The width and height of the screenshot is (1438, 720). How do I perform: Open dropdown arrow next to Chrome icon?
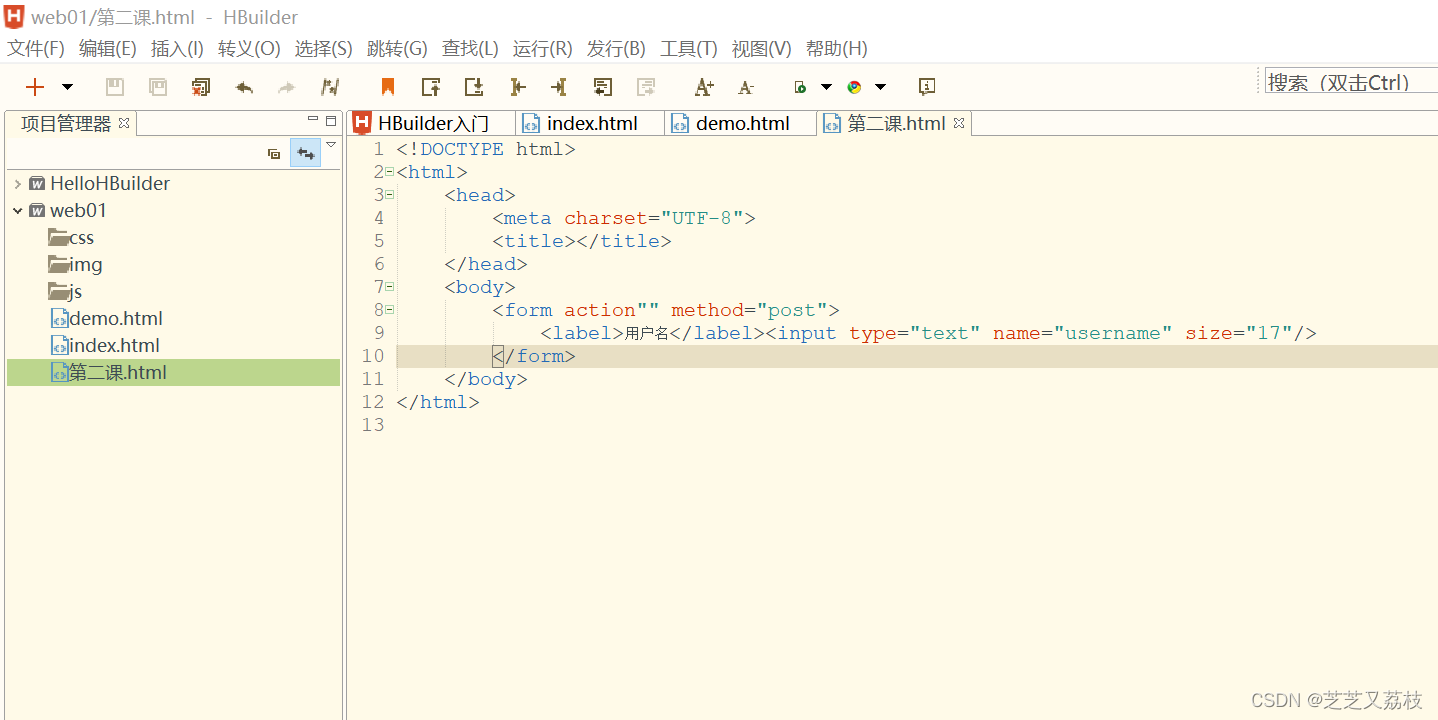pos(880,87)
